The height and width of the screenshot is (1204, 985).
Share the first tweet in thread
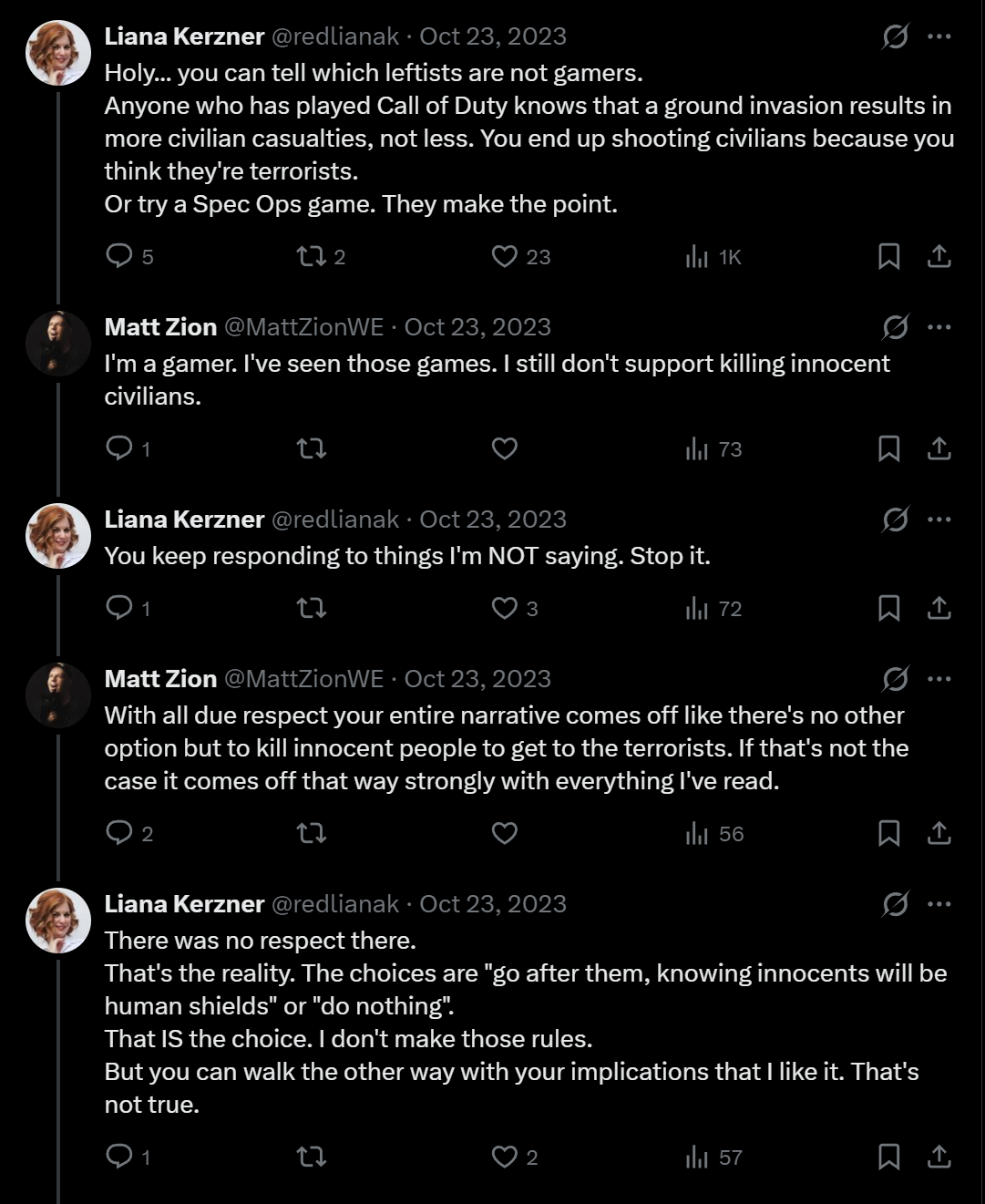point(939,256)
